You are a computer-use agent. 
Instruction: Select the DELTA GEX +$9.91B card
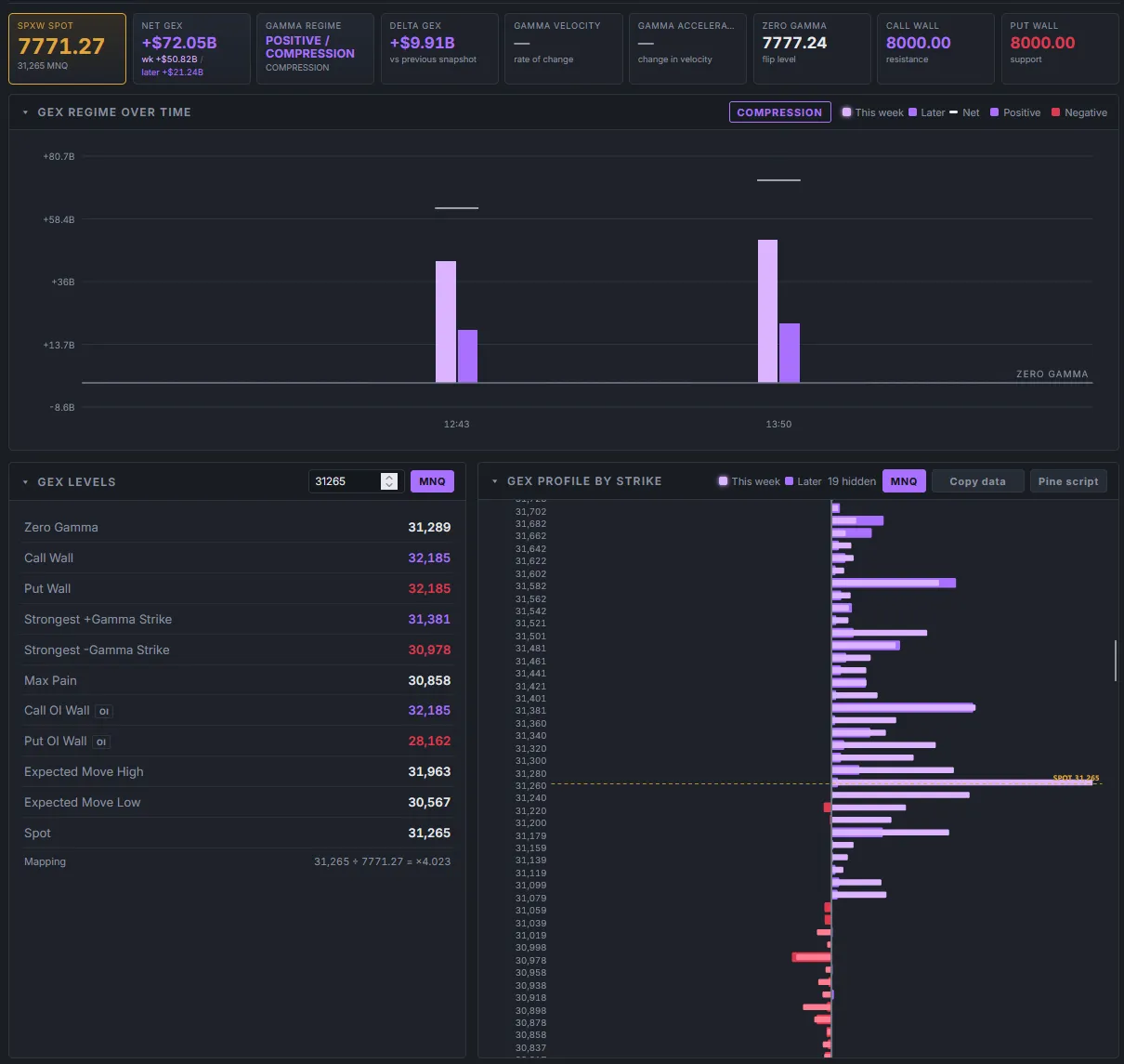coord(439,48)
